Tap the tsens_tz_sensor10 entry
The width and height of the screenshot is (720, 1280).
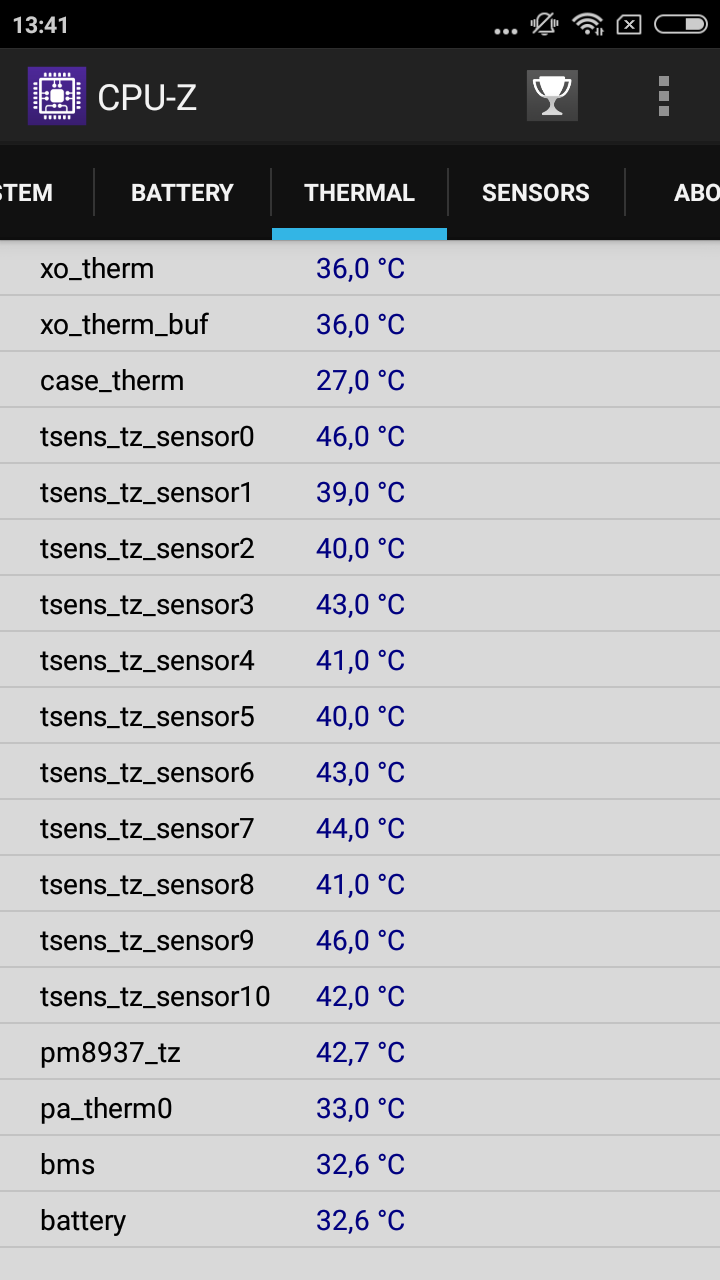click(360, 997)
